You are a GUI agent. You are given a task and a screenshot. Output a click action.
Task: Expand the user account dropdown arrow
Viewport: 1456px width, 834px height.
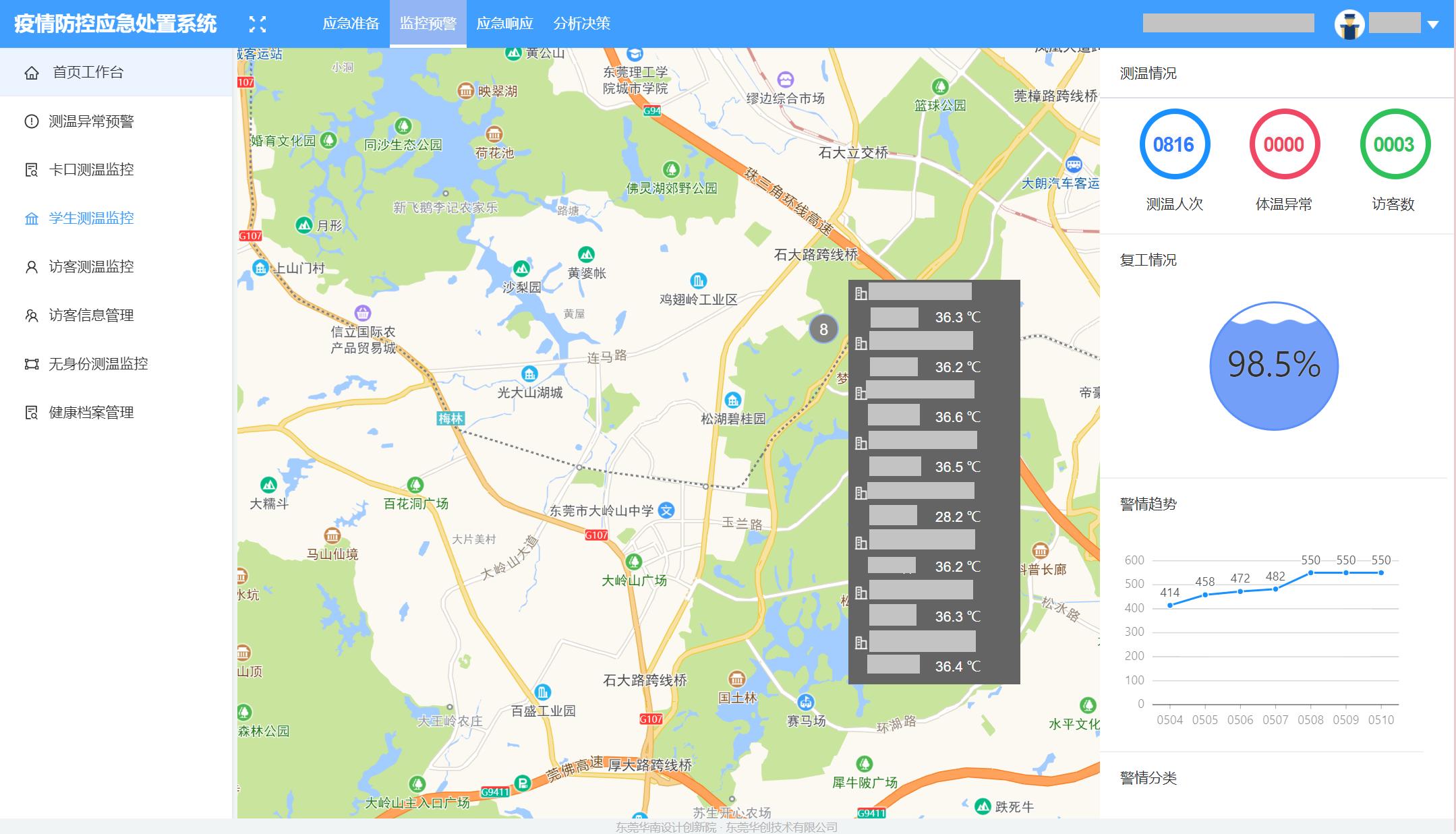pyautogui.click(x=1433, y=25)
